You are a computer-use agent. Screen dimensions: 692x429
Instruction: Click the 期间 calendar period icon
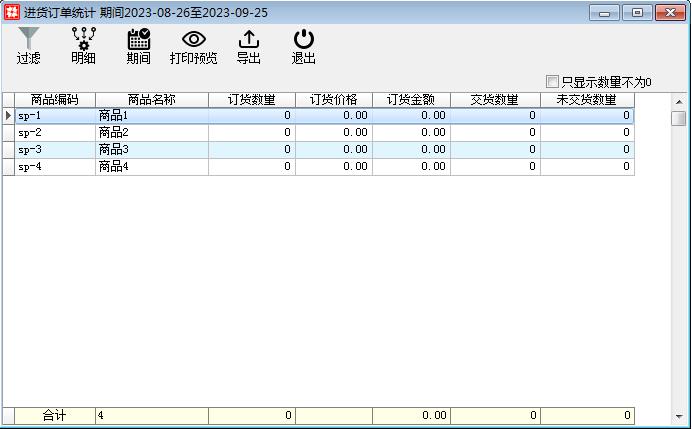(x=139, y=39)
